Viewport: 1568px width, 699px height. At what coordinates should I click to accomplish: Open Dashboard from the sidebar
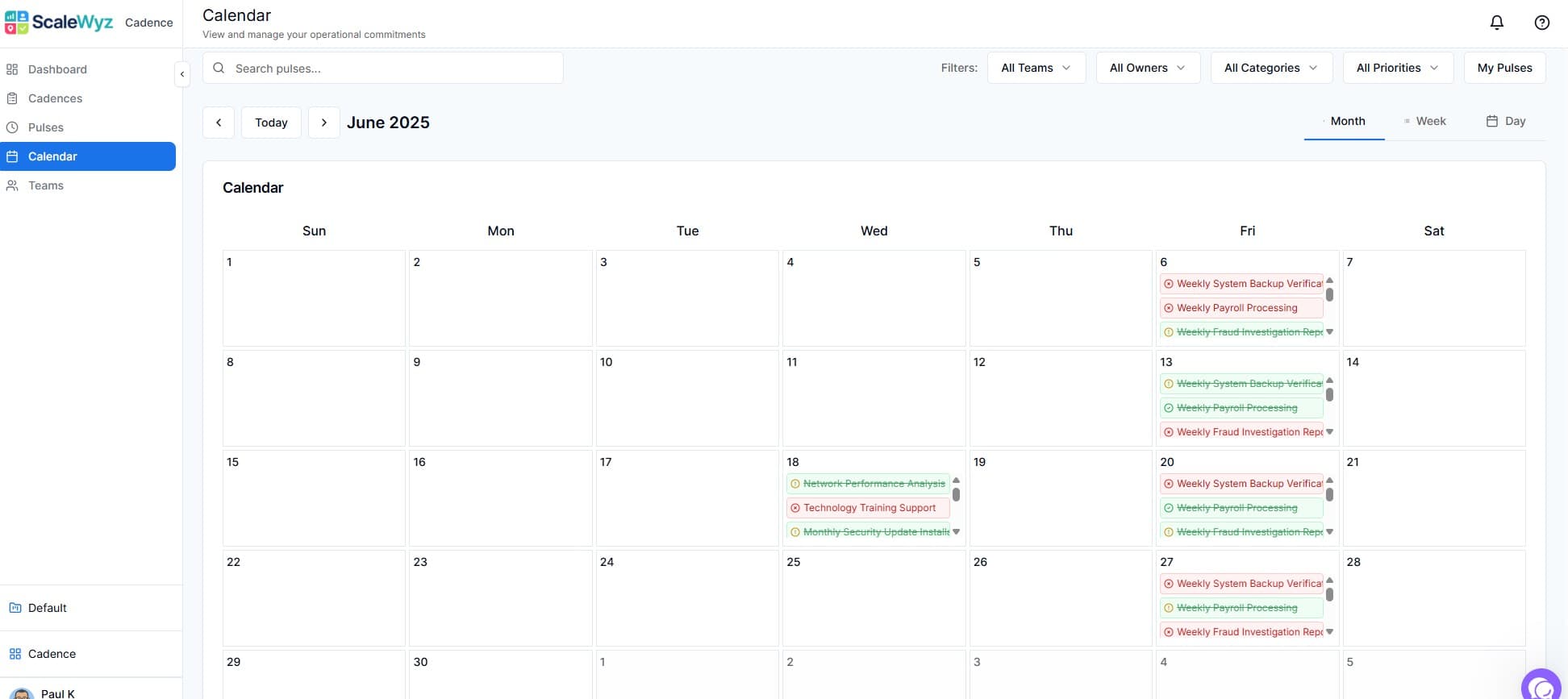(x=57, y=69)
